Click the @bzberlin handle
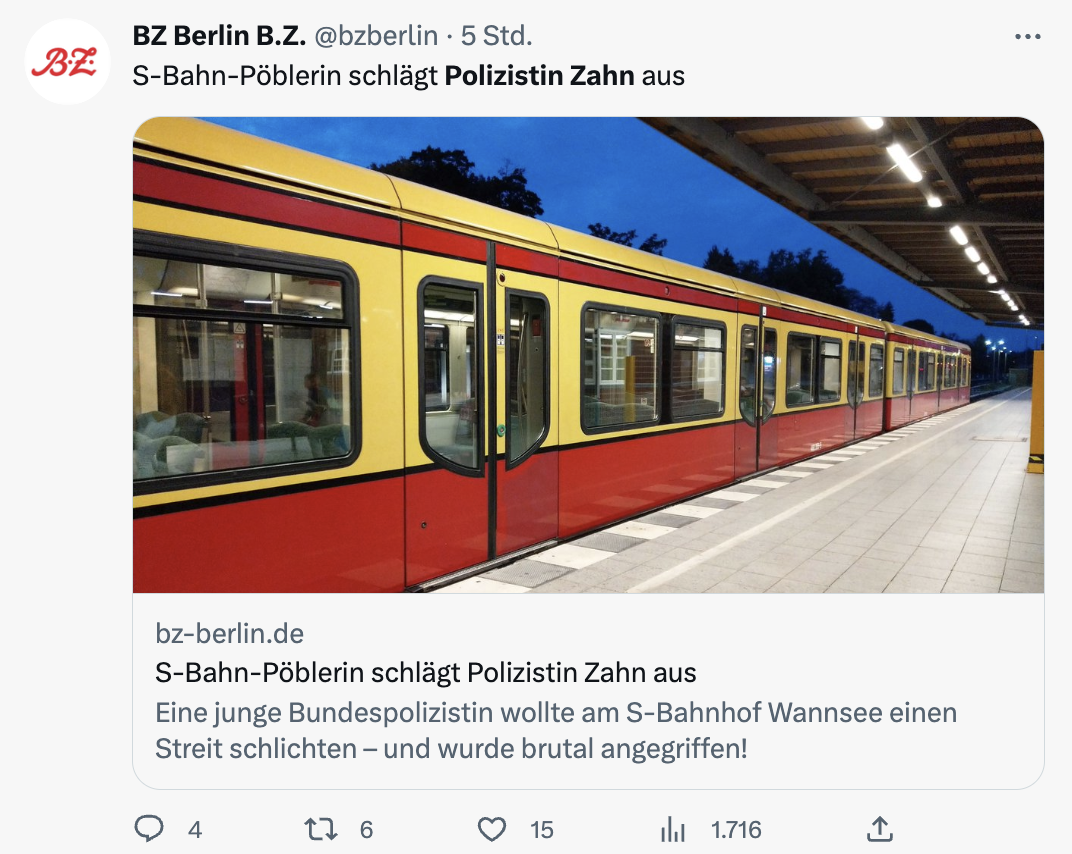Screen dimensions: 1072x854 [376, 36]
